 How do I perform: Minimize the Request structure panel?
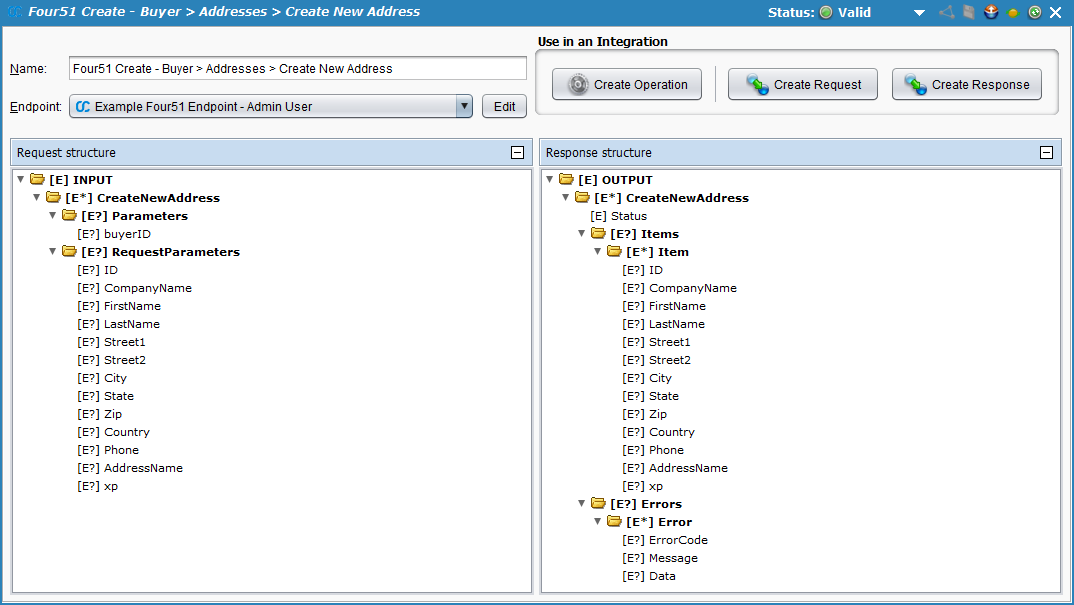tap(517, 153)
